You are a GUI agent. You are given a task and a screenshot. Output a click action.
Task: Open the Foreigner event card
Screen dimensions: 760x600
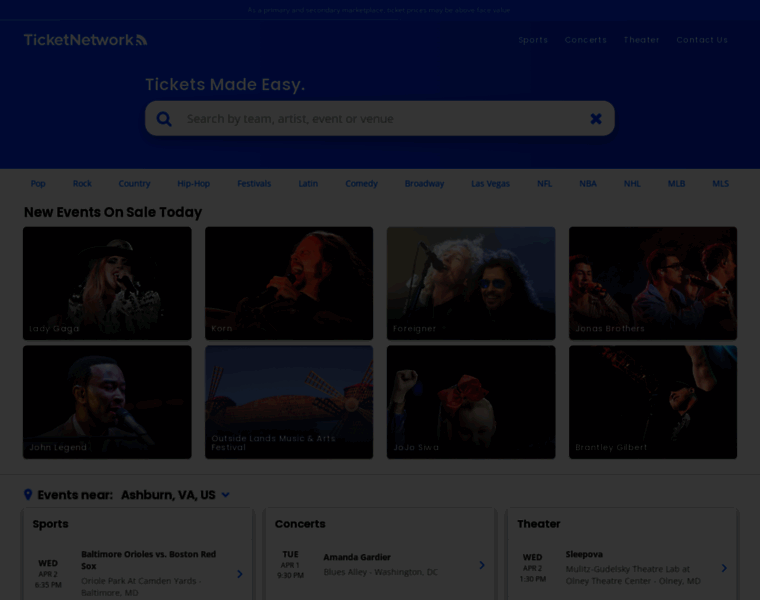(x=471, y=283)
